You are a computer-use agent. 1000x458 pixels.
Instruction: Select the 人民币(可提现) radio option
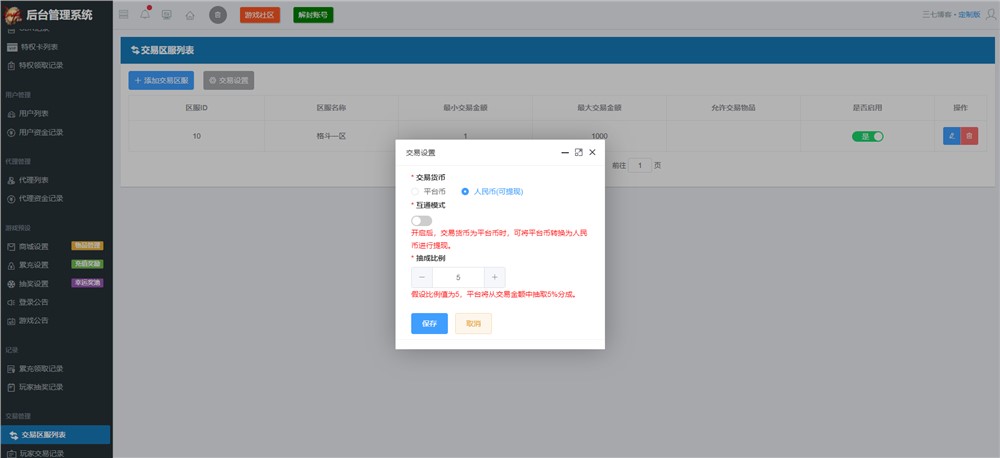(465, 190)
